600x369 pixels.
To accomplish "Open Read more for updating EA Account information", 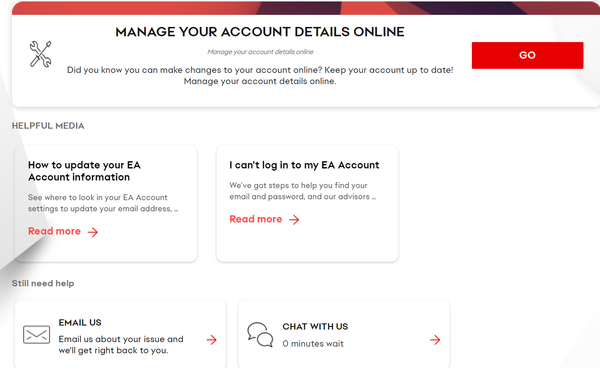I will [x=54, y=231].
